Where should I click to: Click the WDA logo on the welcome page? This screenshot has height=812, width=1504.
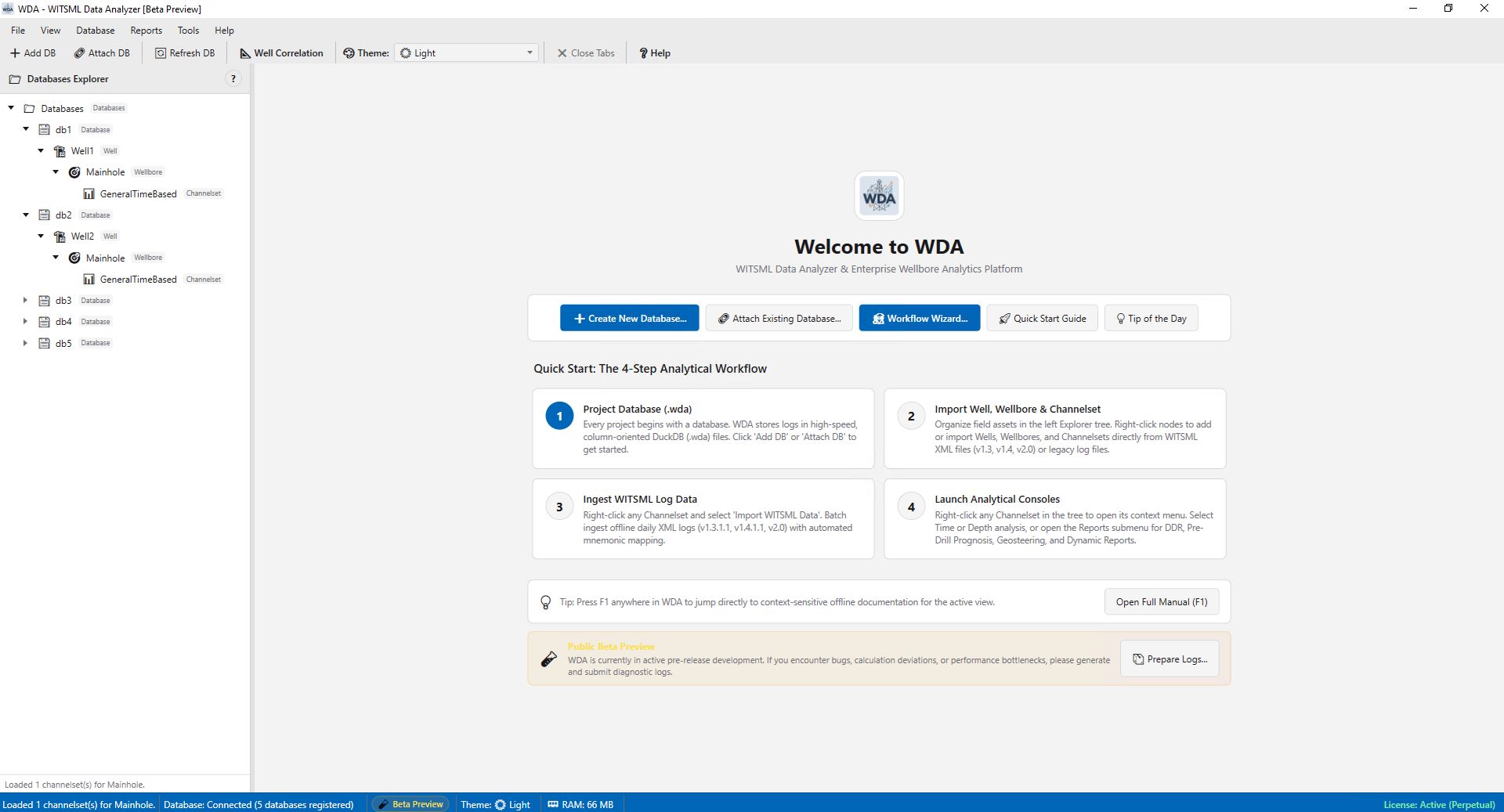(879, 196)
